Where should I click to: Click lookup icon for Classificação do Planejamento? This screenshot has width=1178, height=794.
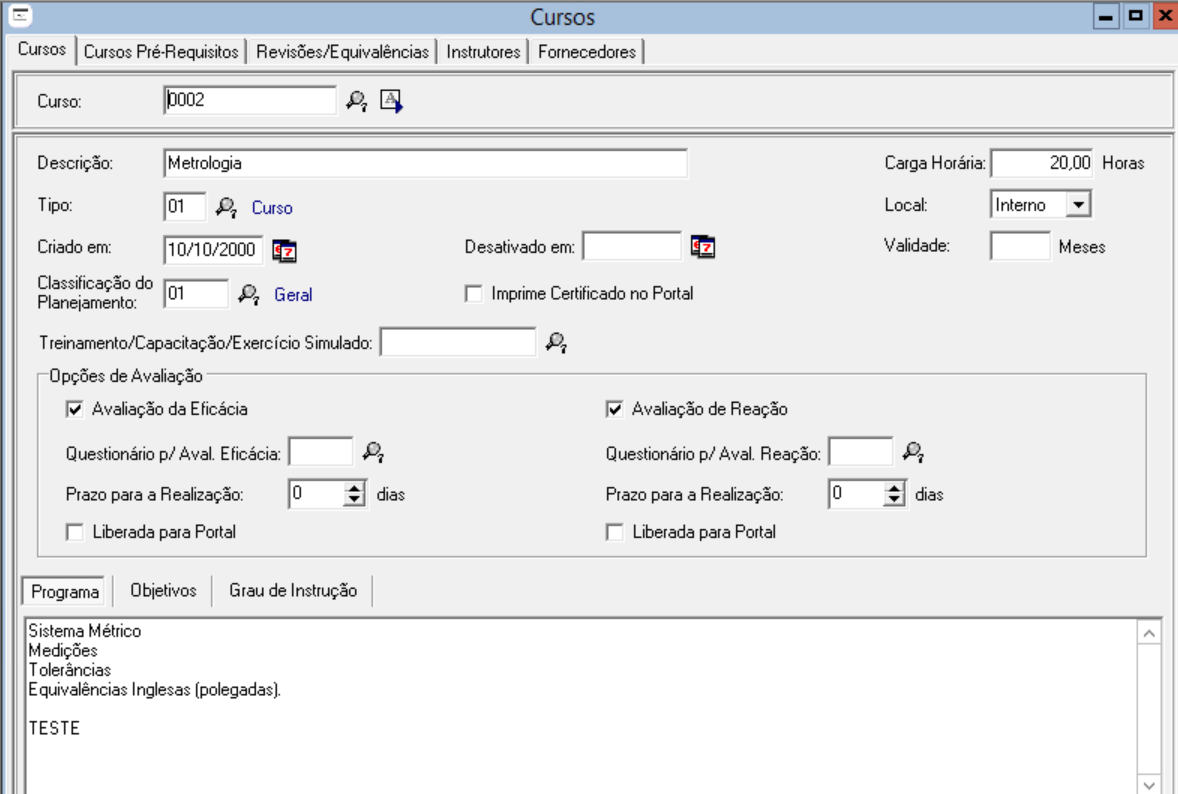[x=248, y=294]
